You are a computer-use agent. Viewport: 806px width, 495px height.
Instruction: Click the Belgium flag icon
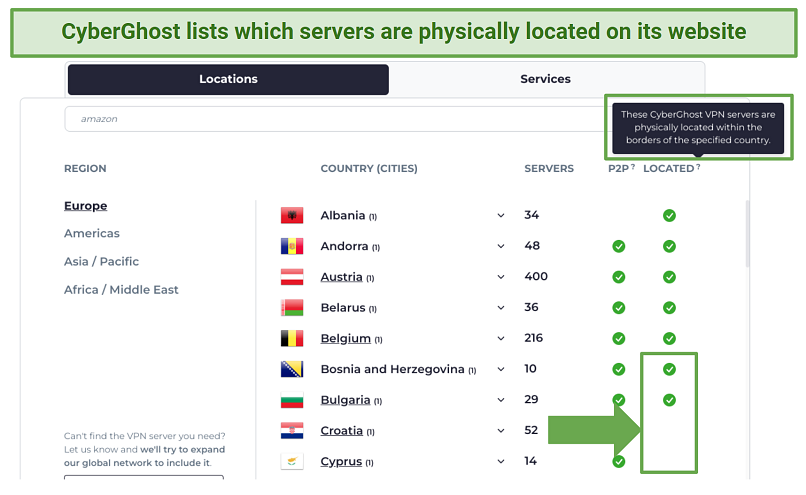[292, 338]
